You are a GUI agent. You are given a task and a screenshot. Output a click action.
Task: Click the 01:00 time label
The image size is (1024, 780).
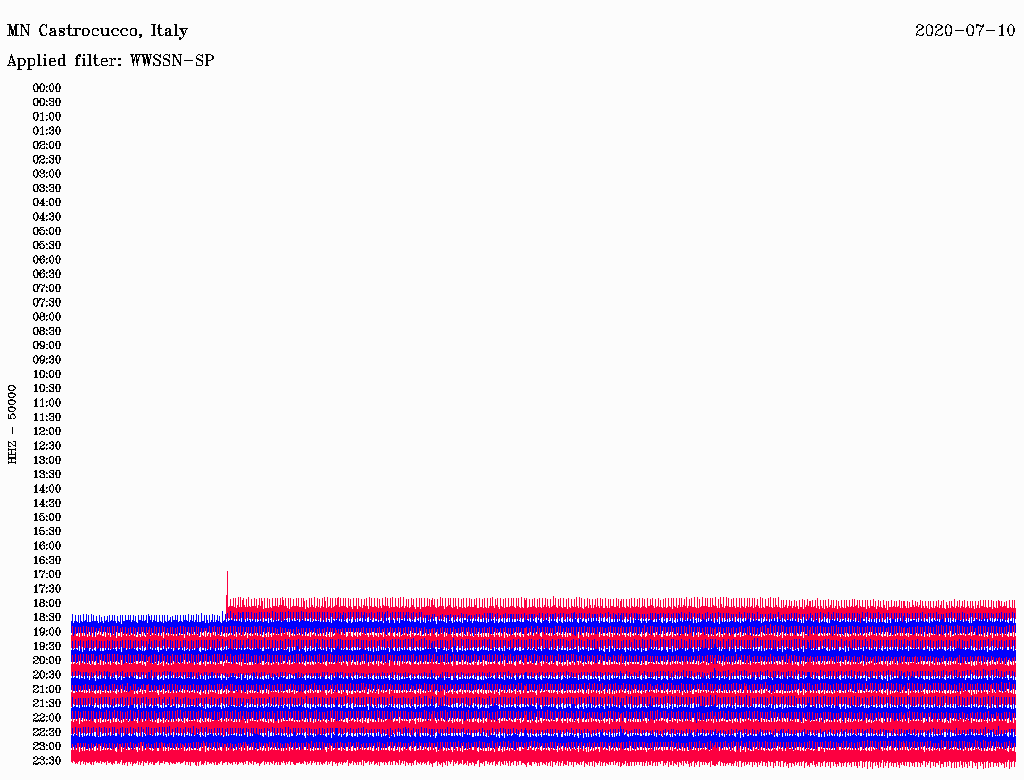point(47,116)
